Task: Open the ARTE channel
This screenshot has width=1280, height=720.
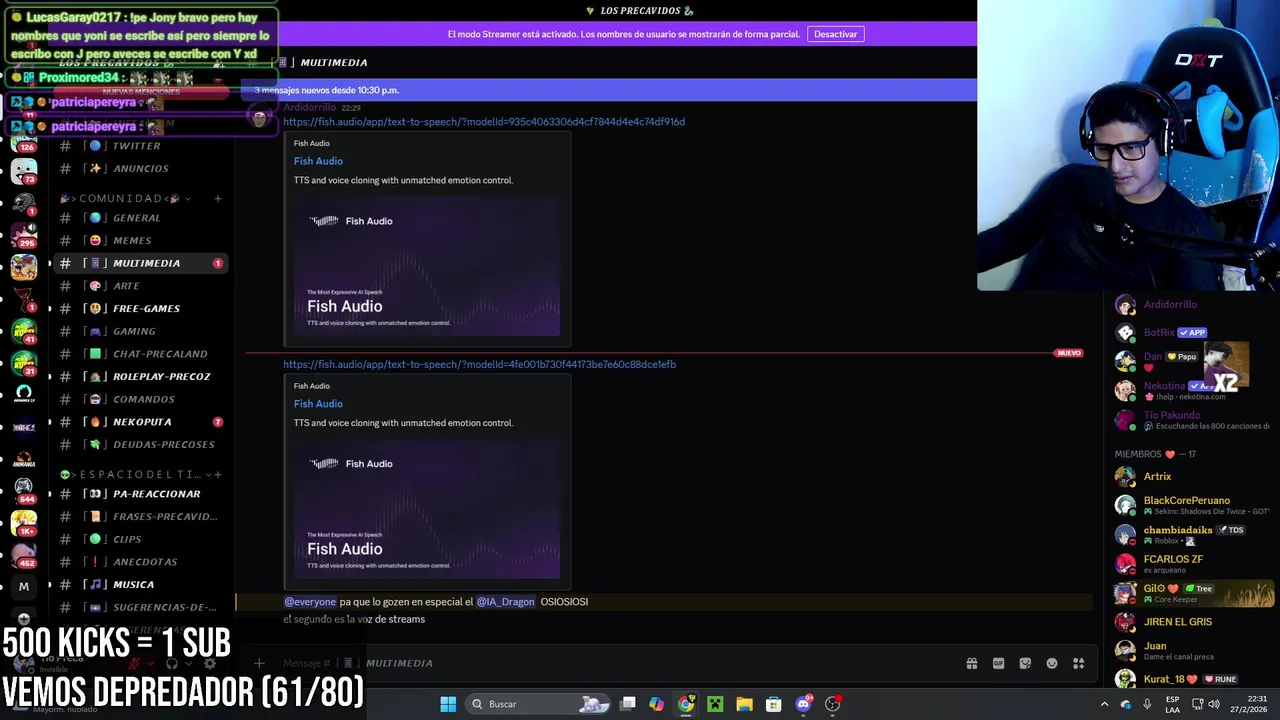Action: 140,286
